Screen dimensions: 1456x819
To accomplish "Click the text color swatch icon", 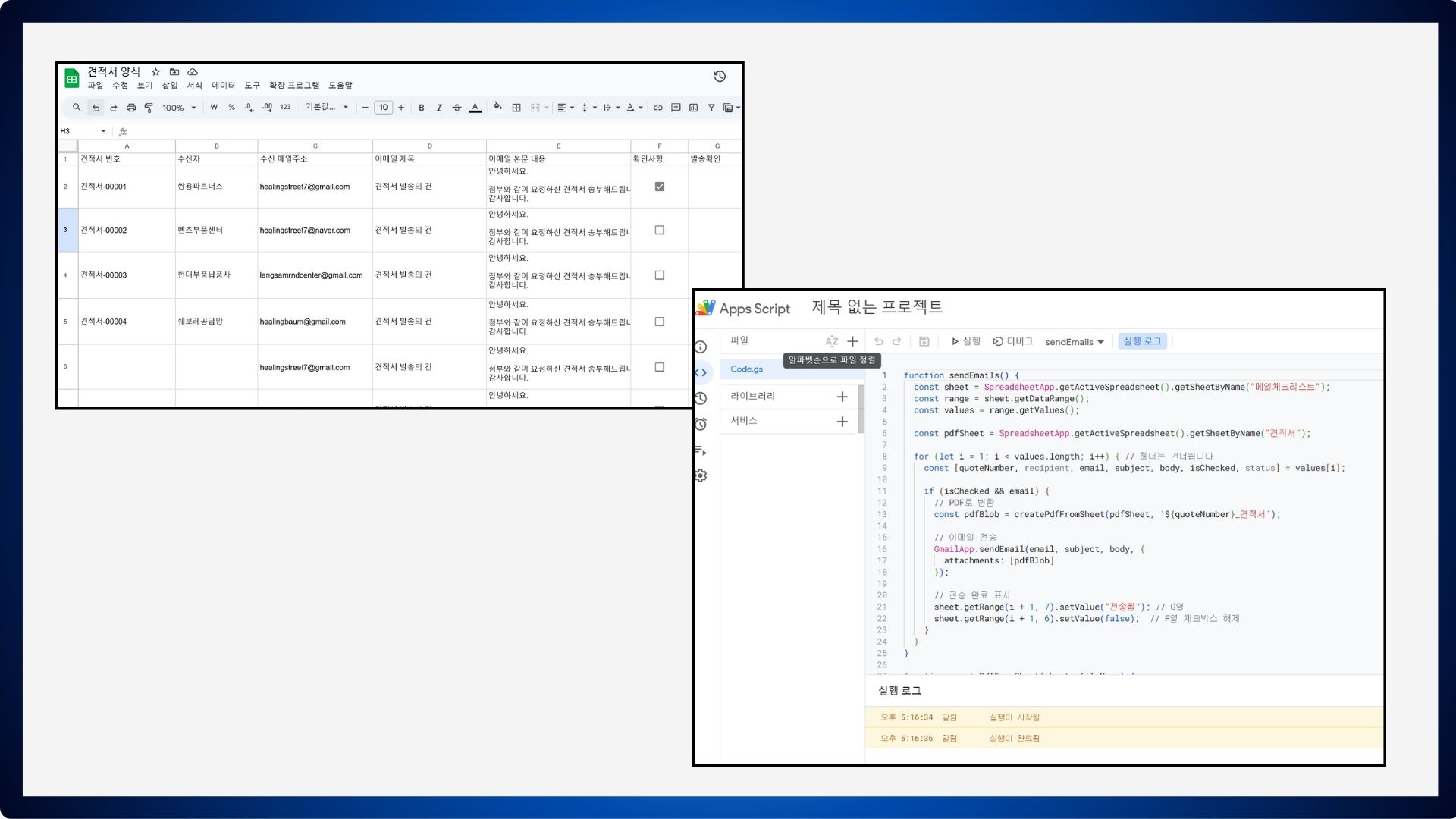I will [x=475, y=108].
